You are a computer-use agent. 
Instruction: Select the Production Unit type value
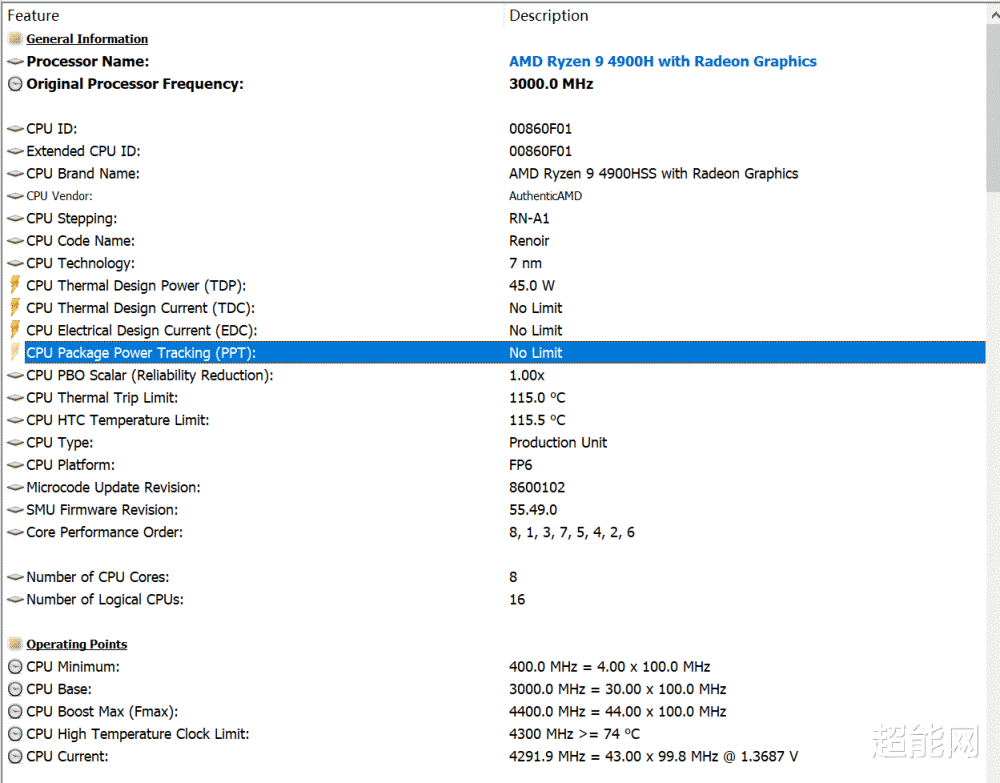click(557, 443)
